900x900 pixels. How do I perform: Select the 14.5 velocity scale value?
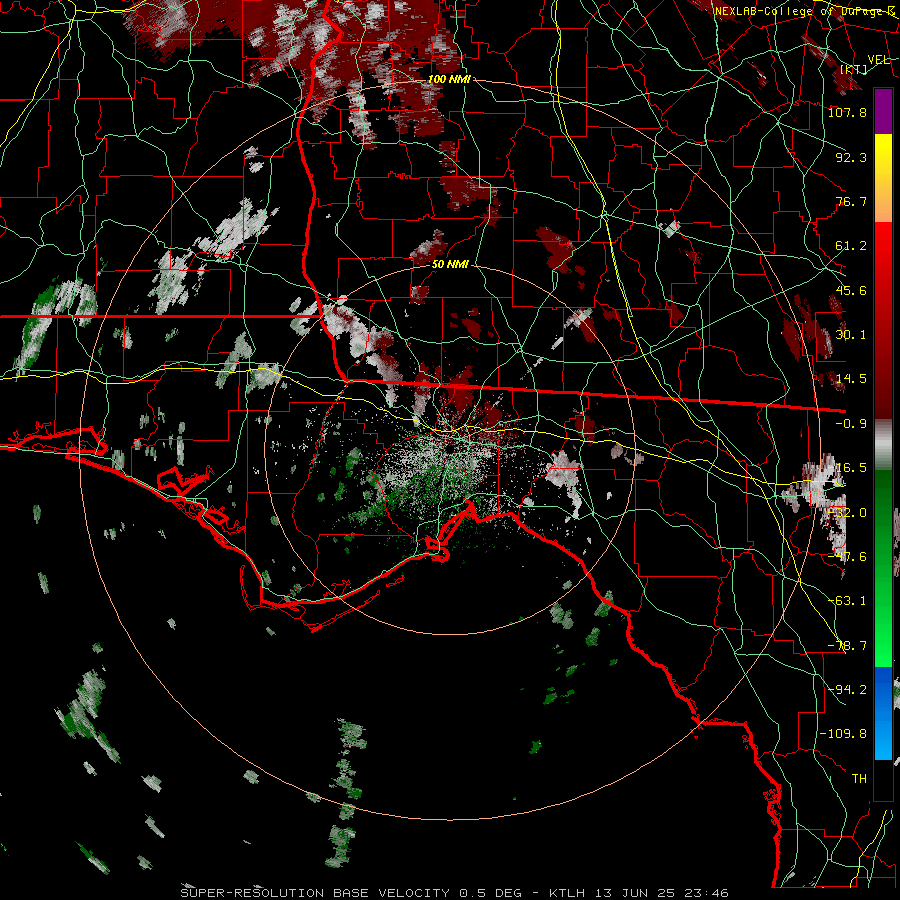851,379
